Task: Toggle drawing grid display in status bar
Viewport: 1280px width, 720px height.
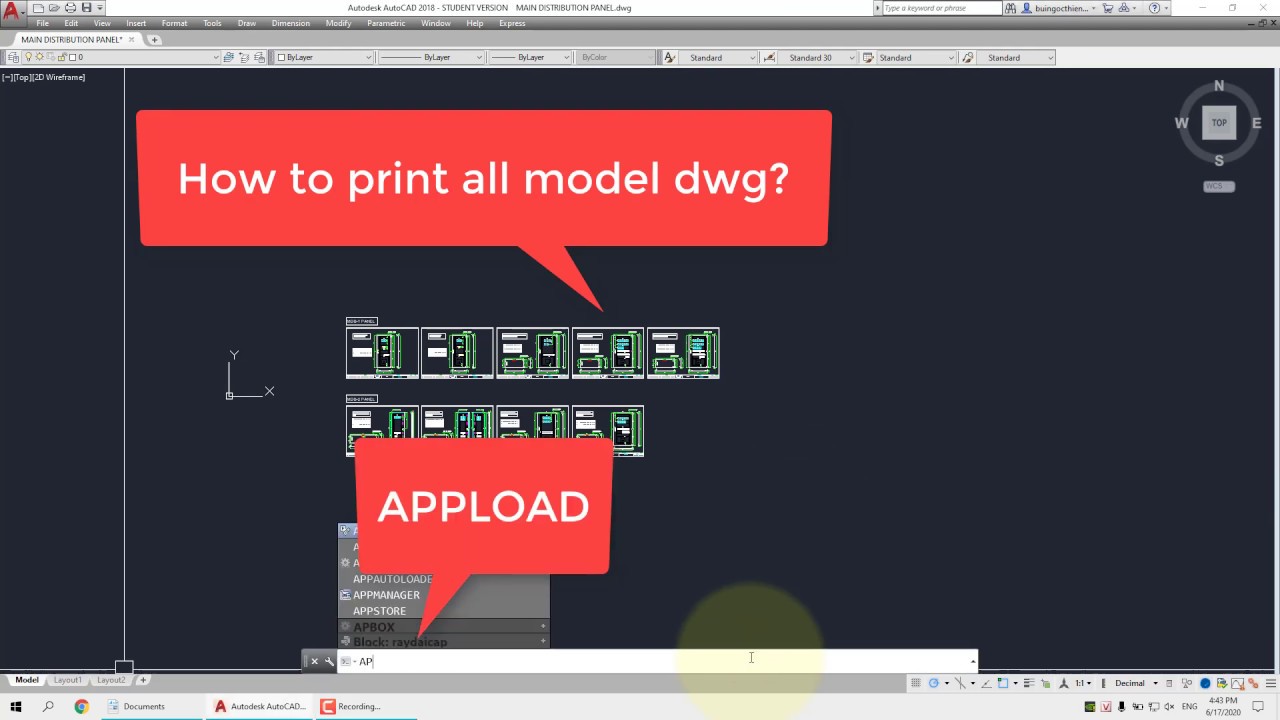Action: pyautogui.click(x=915, y=683)
